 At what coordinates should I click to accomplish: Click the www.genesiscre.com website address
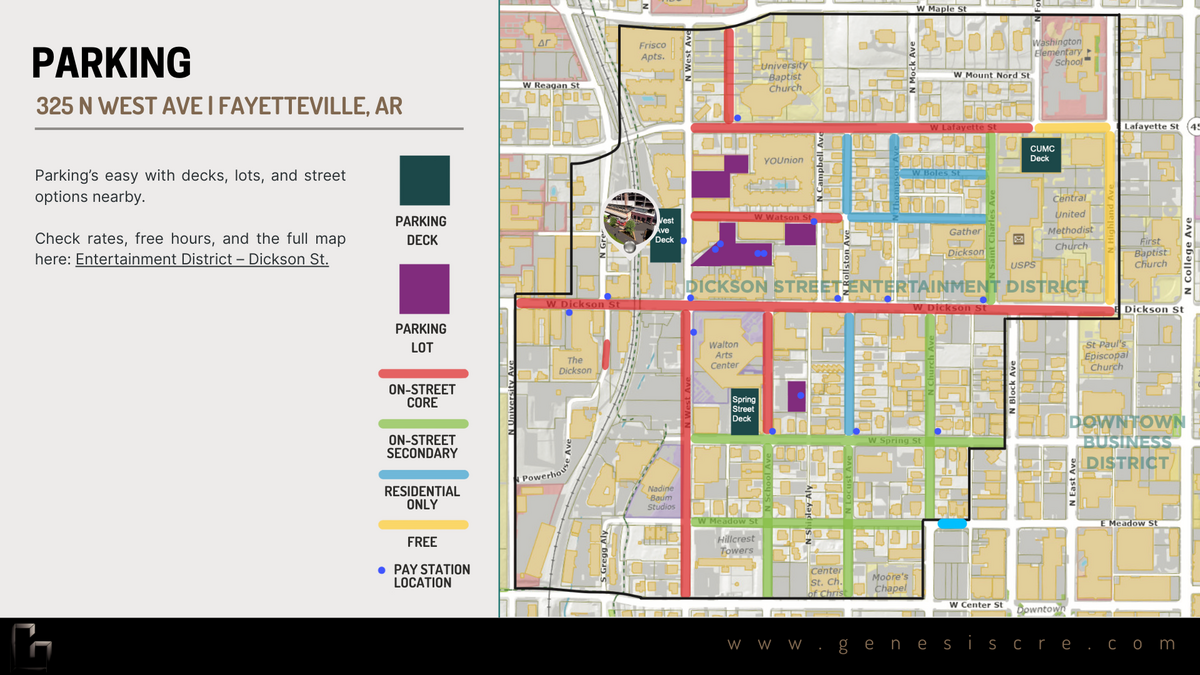pyautogui.click(x=951, y=645)
